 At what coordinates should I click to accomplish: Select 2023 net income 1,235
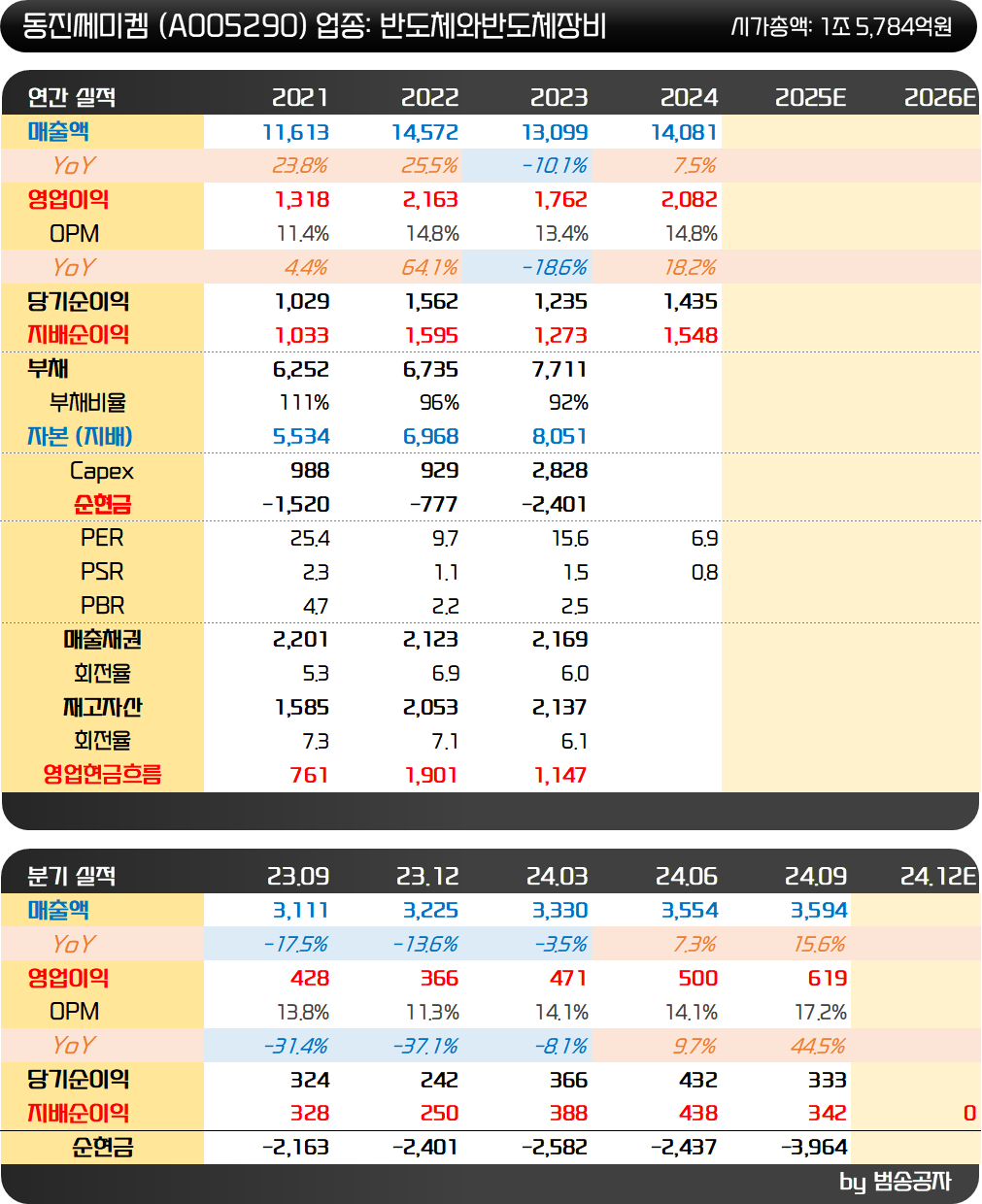point(560,301)
